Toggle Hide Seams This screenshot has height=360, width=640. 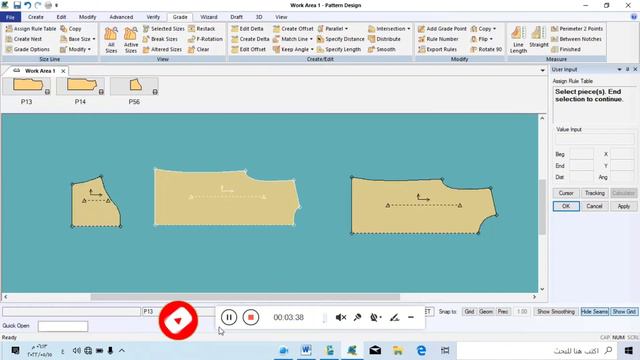[594, 311]
